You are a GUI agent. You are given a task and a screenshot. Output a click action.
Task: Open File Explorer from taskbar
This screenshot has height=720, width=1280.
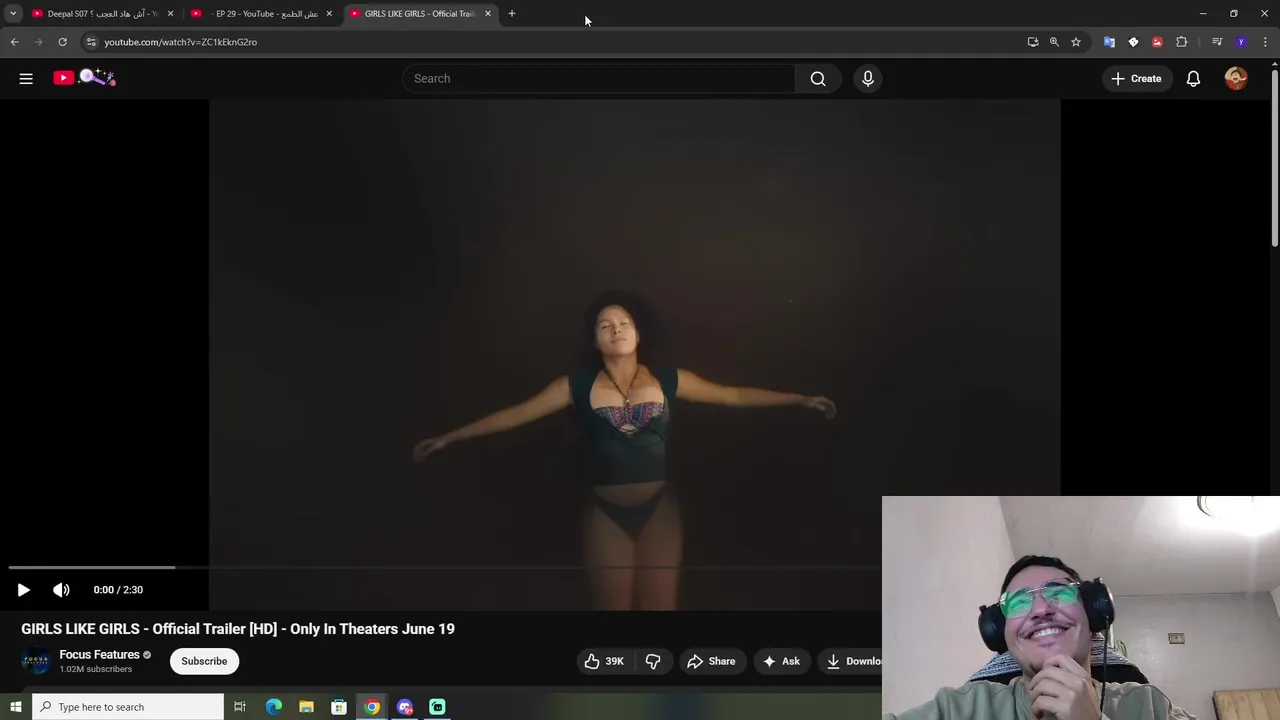click(306, 707)
